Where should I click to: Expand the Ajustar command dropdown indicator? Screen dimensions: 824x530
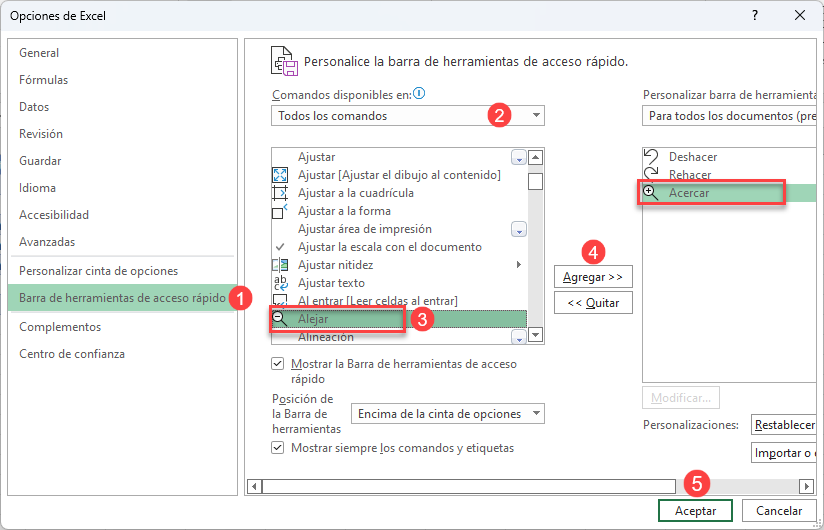(x=519, y=157)
